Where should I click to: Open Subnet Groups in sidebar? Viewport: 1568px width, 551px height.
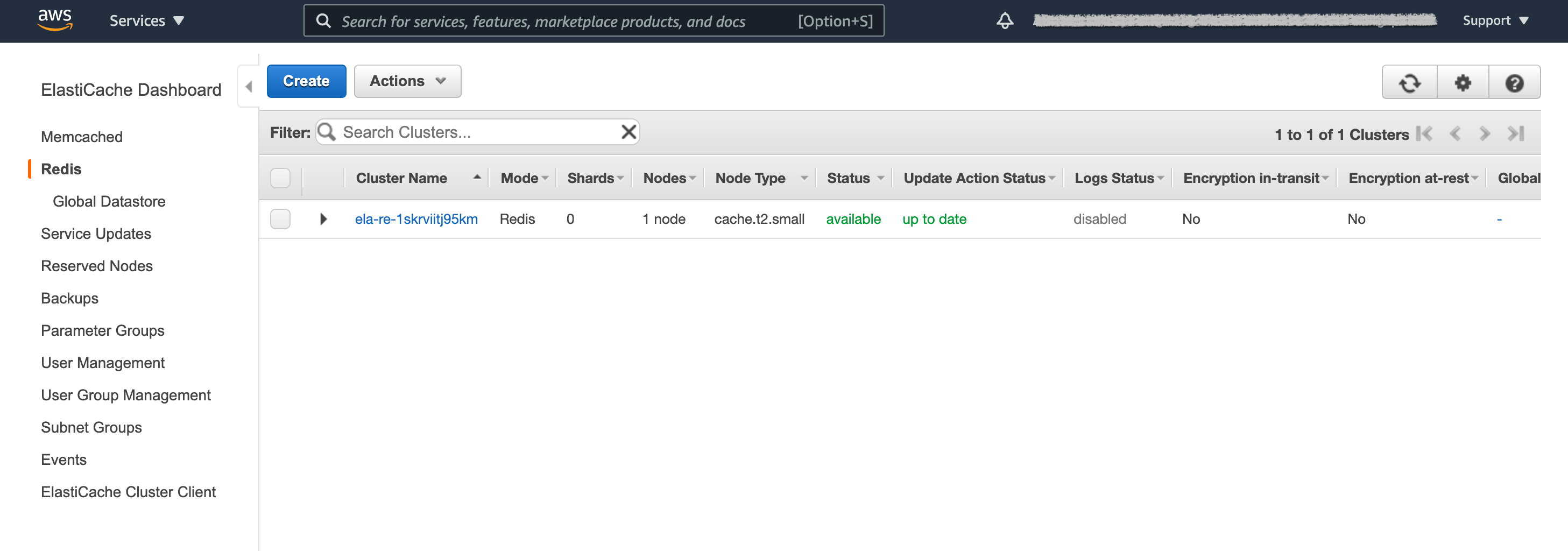click(x=91, y=427)
